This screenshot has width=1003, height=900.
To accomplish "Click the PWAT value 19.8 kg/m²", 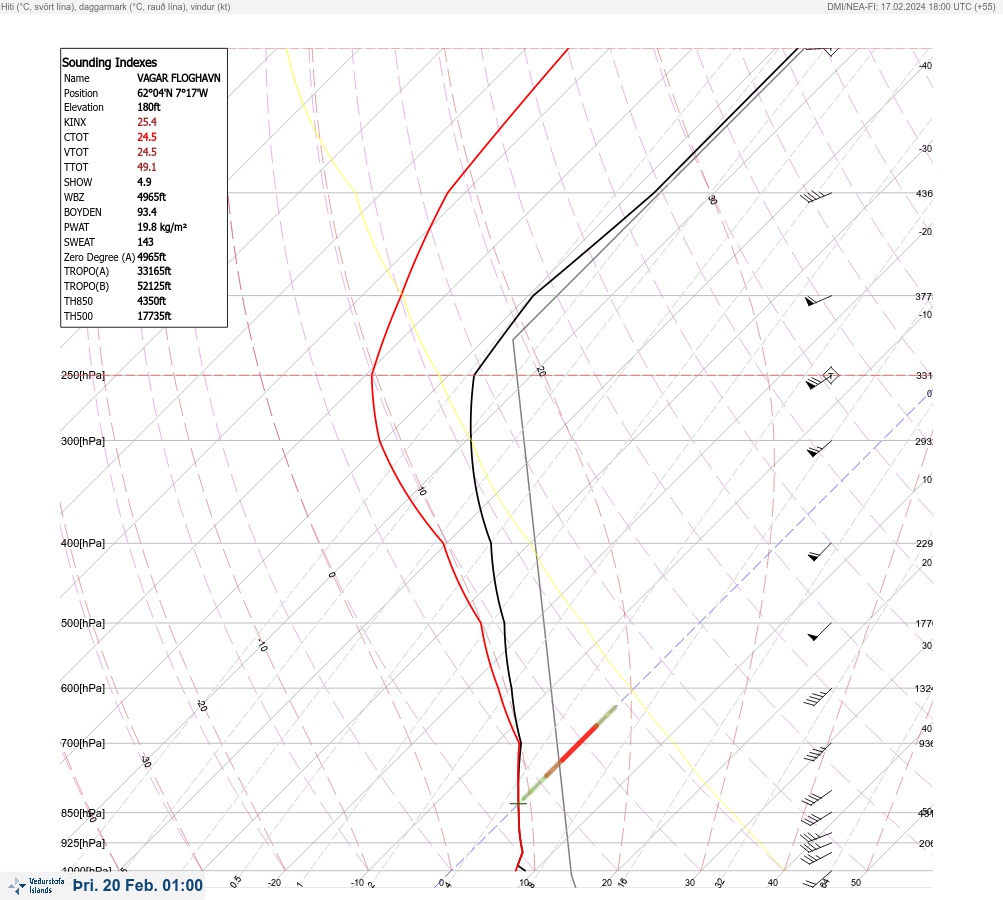I will click(x=162, y=227).
